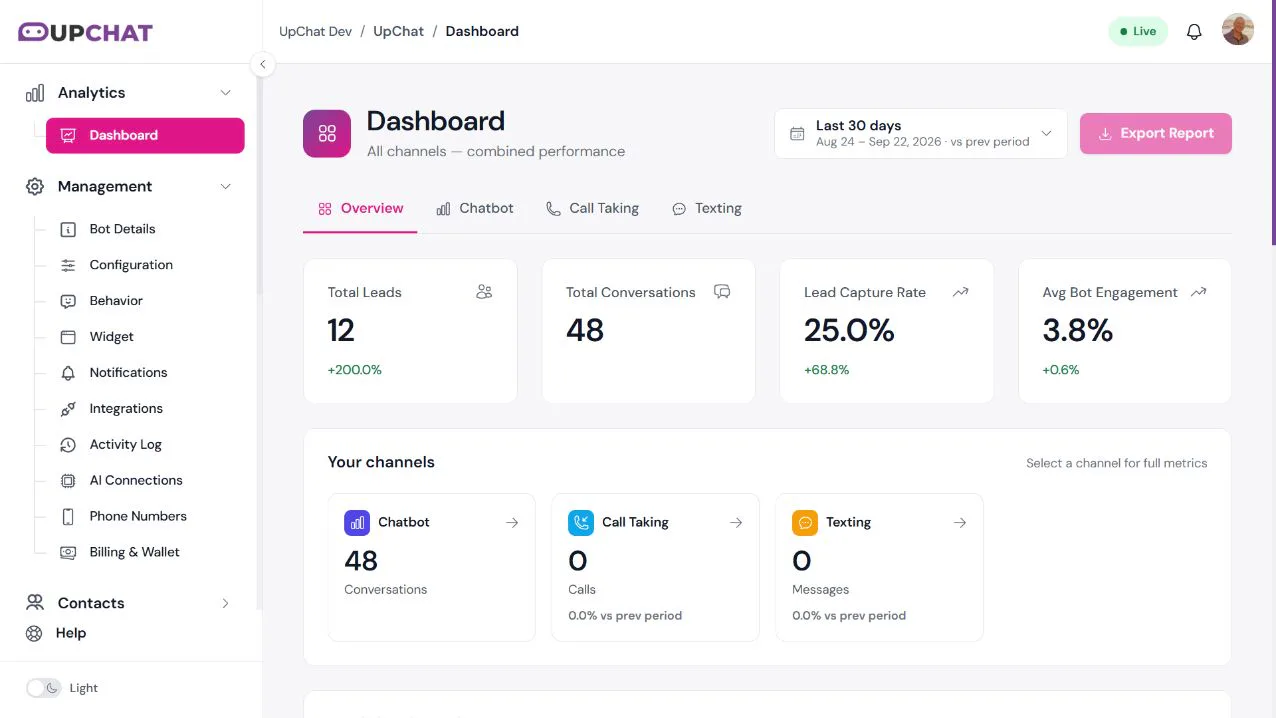
Task: Click the UpChat logo
Action: (85, 32)
